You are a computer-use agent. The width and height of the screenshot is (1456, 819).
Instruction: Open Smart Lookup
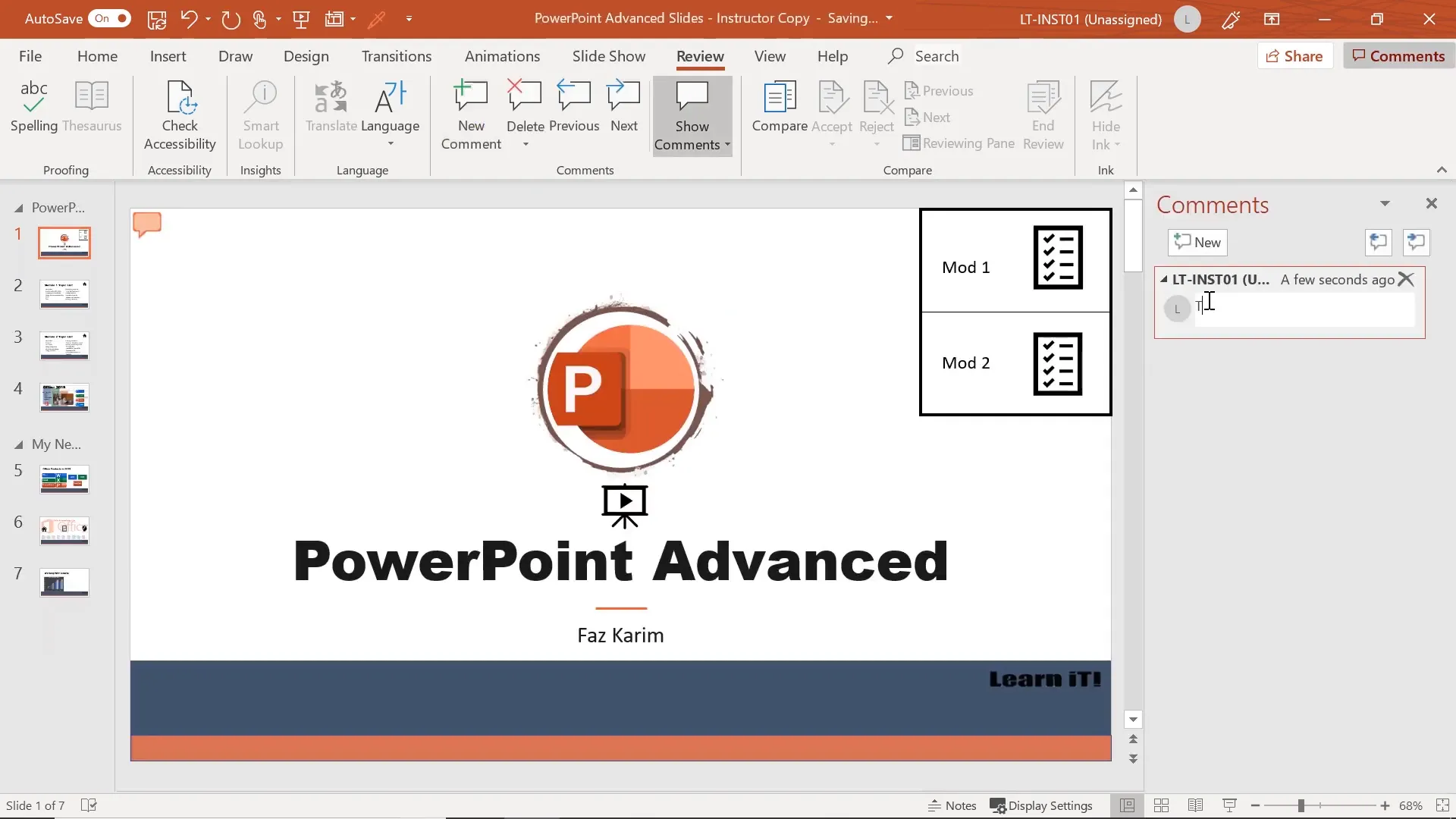[261, 115]
